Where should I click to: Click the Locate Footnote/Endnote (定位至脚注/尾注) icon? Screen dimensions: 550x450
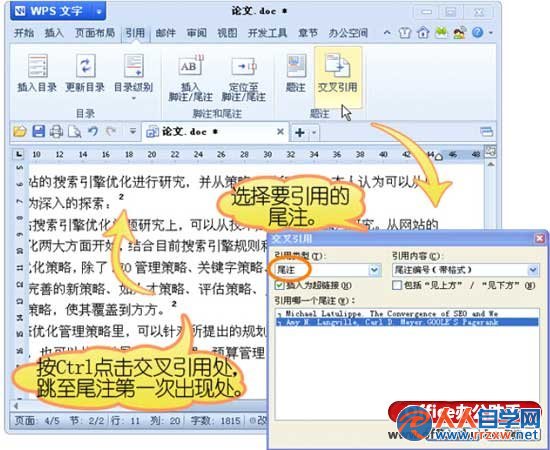pos(243,66)
